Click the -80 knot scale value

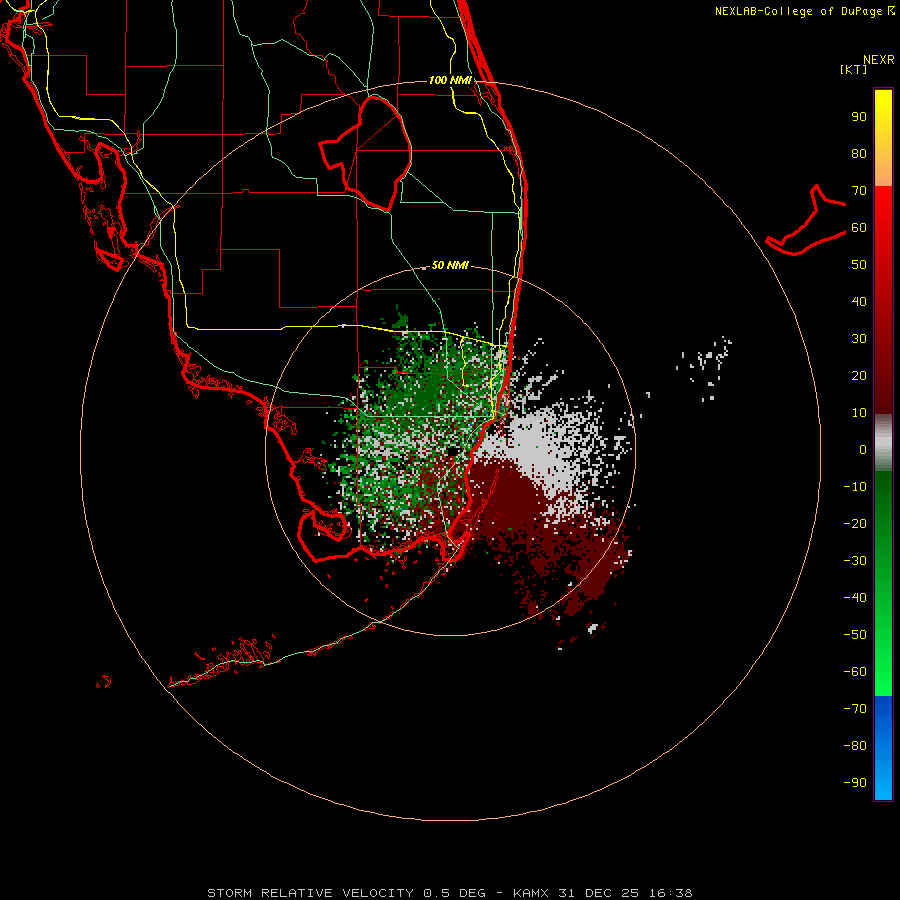click(855, 746)
